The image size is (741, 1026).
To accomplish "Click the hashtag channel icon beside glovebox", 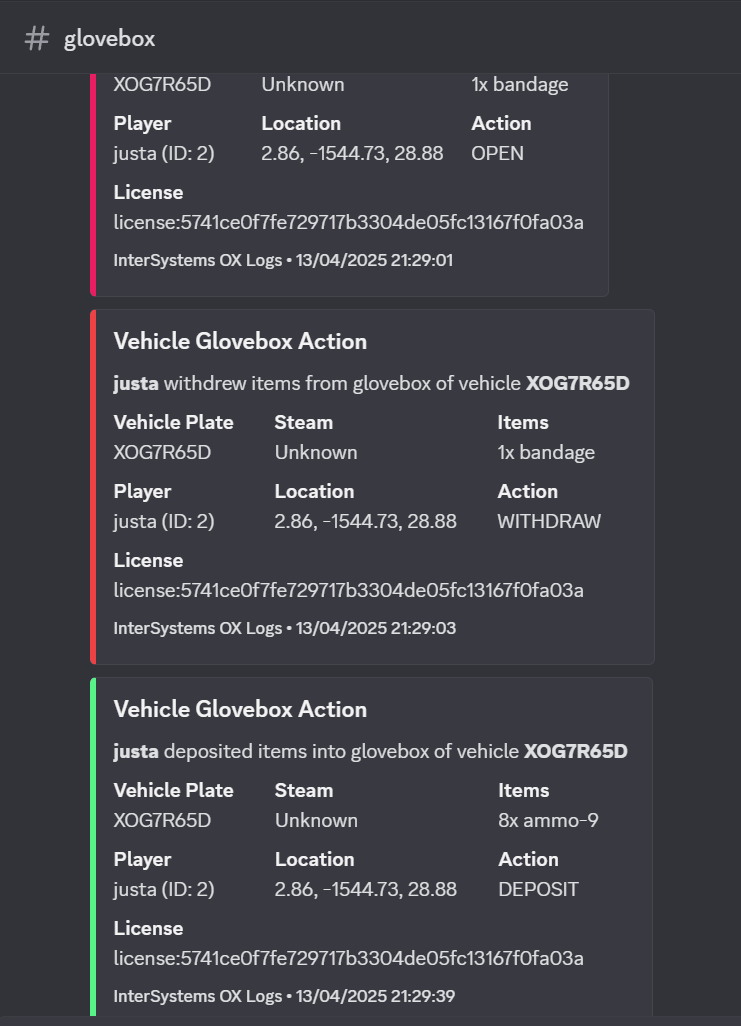I will click(x=37, y=39).
